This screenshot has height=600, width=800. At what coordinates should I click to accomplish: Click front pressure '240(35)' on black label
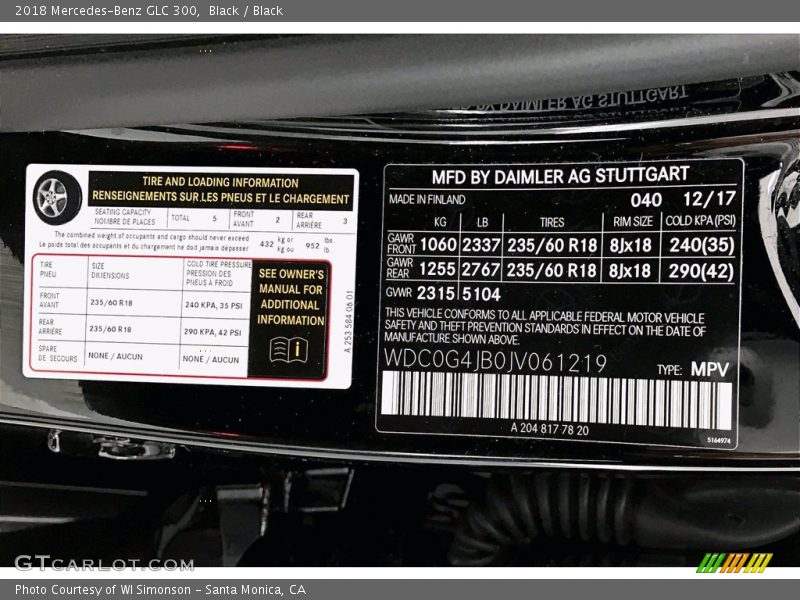coord(702,245)
